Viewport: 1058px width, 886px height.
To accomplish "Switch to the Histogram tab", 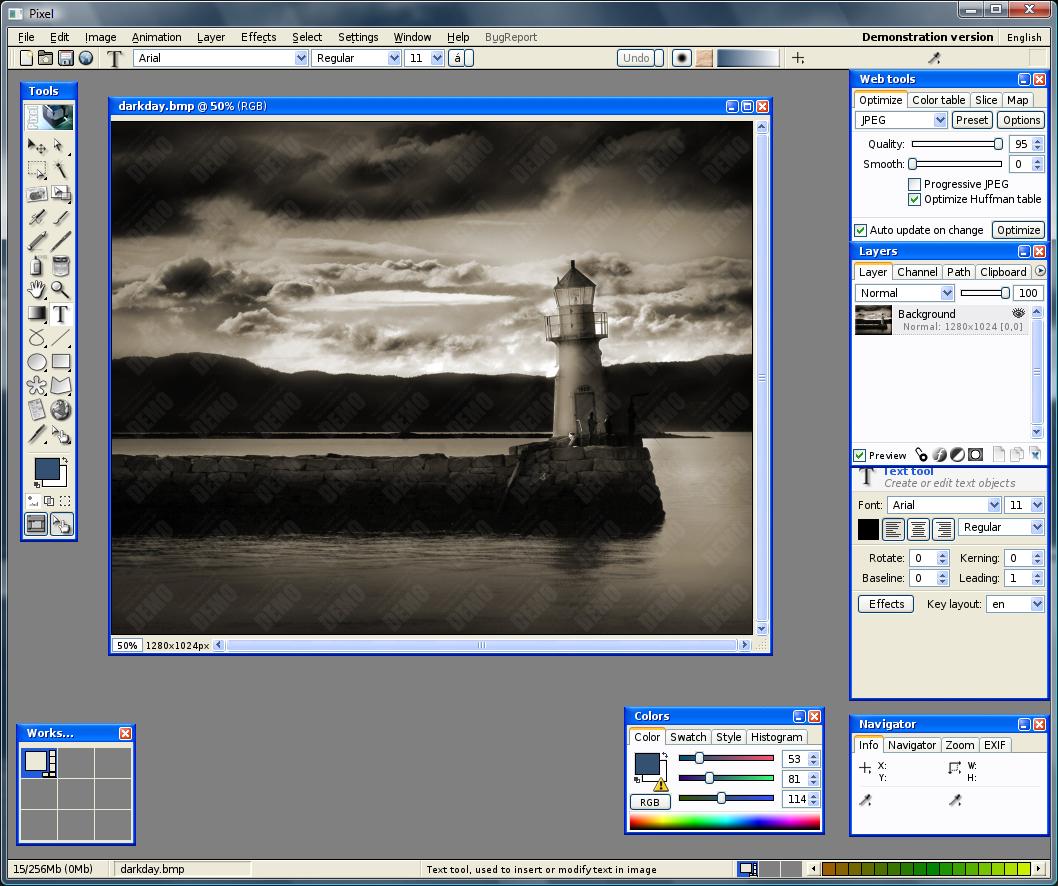I will [776, 737].
